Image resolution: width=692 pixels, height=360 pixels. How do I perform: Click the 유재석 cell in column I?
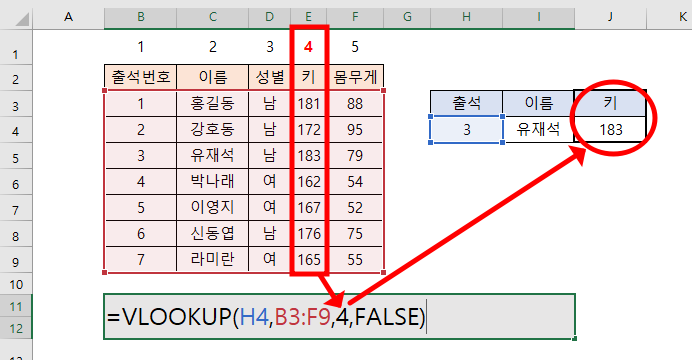538,130
